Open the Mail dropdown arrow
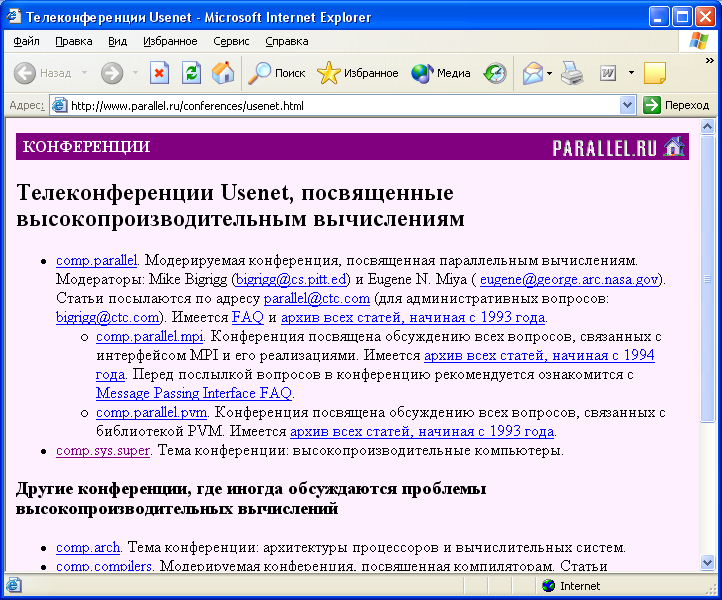The height and width of the screenshot is (600, 722). coord(550,73)
